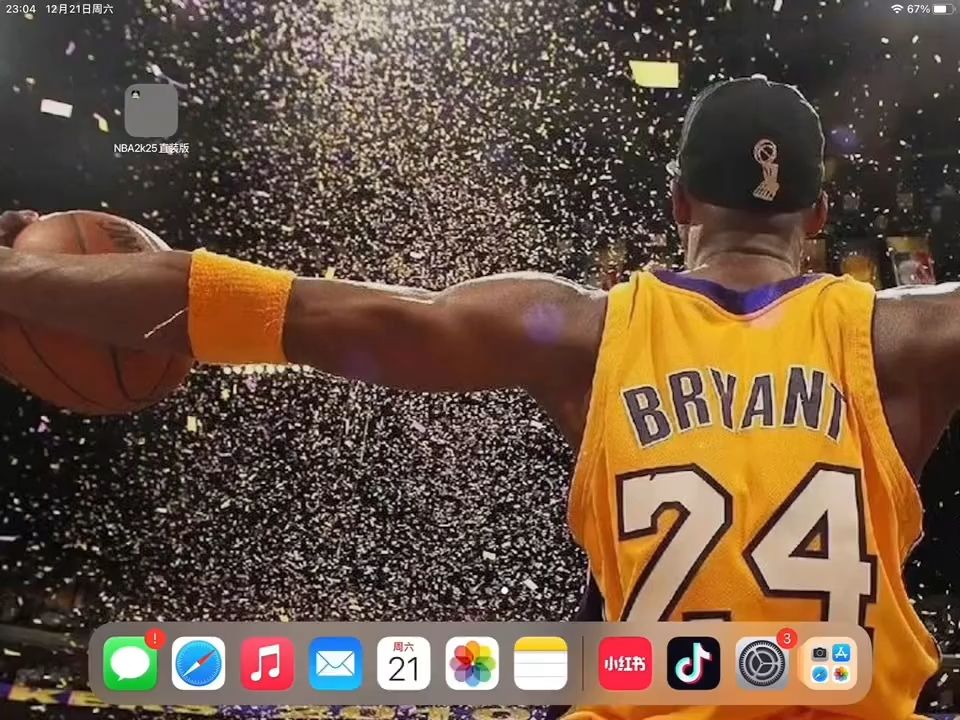Image resolution: width=960 pixels, height=720 pixels.
Task: Launch TikTok from the dock
Action: (x=694, y=664)
